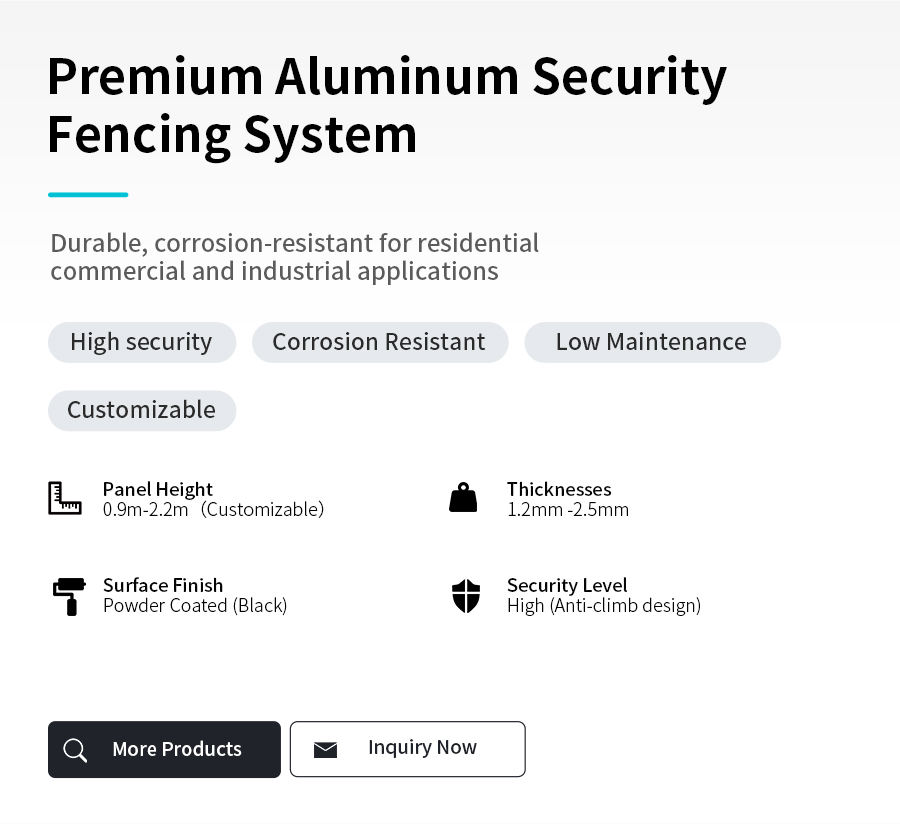Select the Customizable tag pill
This screenshot has width=900, height=824.
coord(142,410)
